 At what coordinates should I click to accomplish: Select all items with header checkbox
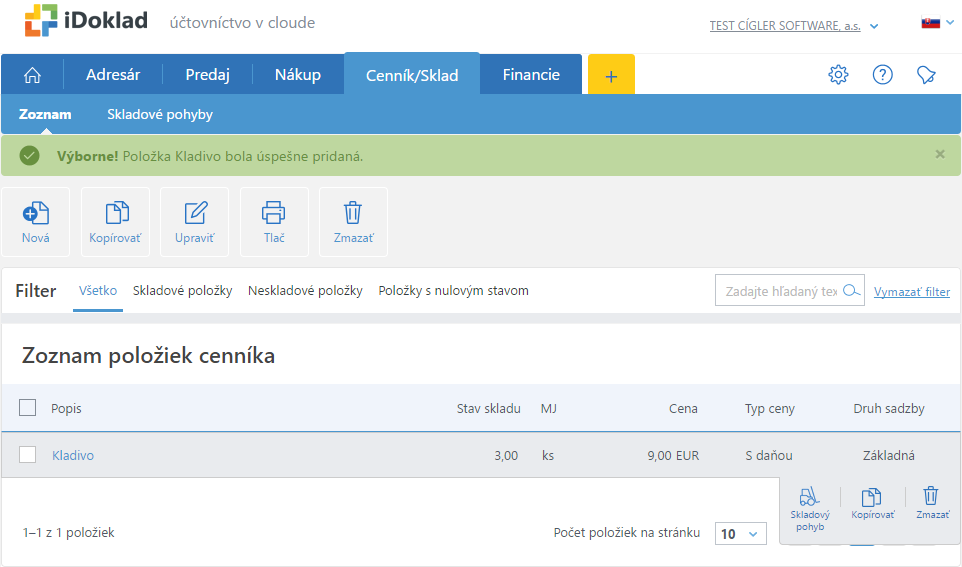click(x=28, y=408)
